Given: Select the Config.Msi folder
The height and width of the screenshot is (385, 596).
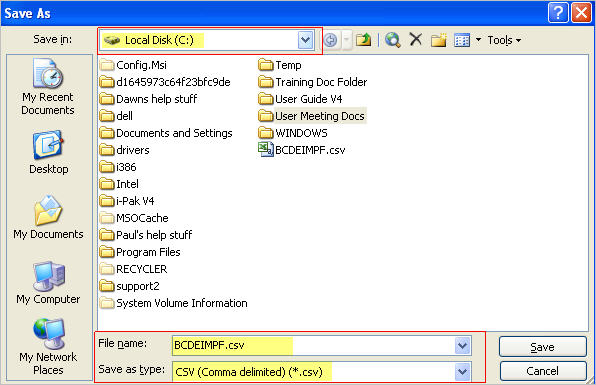Looking at the screenshot, I should pos(133,65).
